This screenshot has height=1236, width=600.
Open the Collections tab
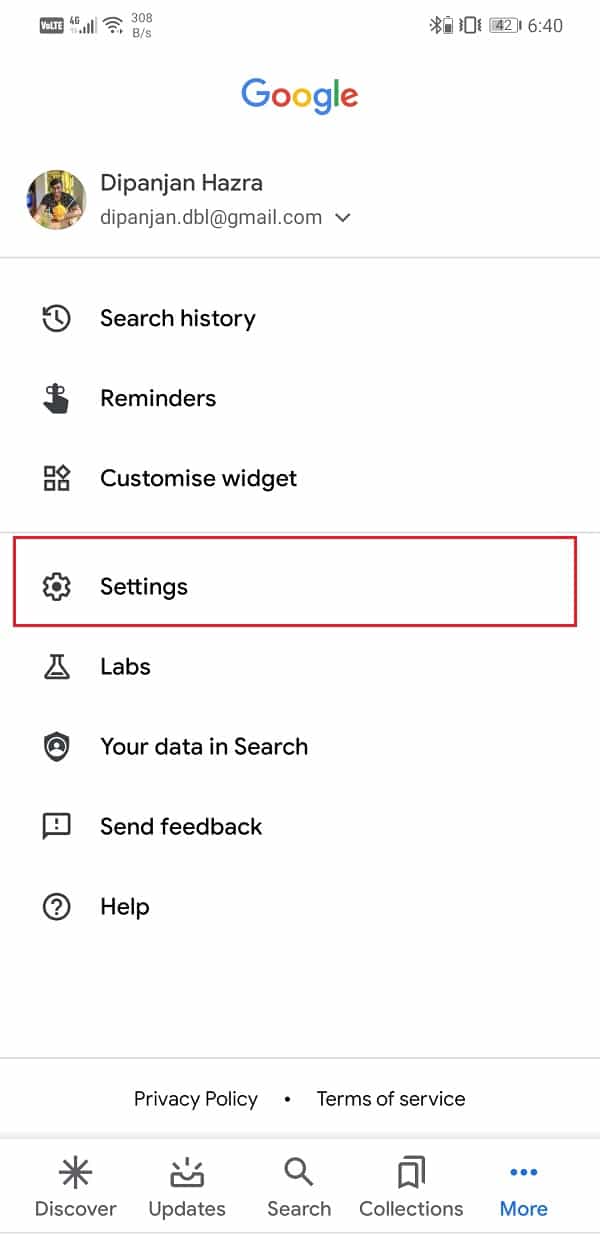pyautogui.click(x=411, y=1187)
